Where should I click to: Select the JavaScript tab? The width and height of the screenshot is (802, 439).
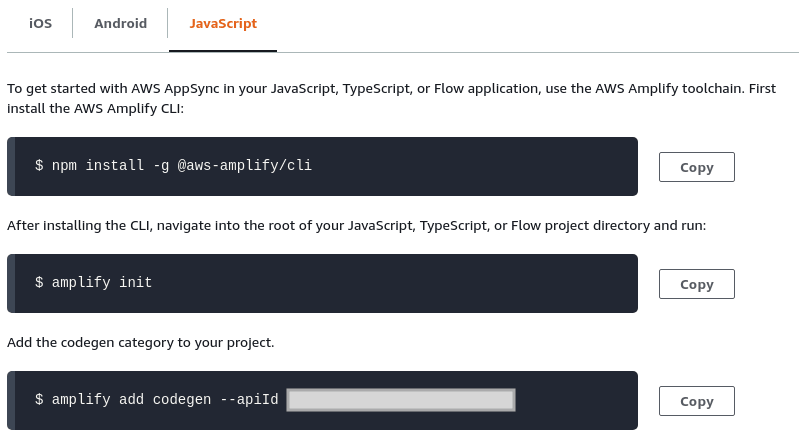[x=223, y=23]
